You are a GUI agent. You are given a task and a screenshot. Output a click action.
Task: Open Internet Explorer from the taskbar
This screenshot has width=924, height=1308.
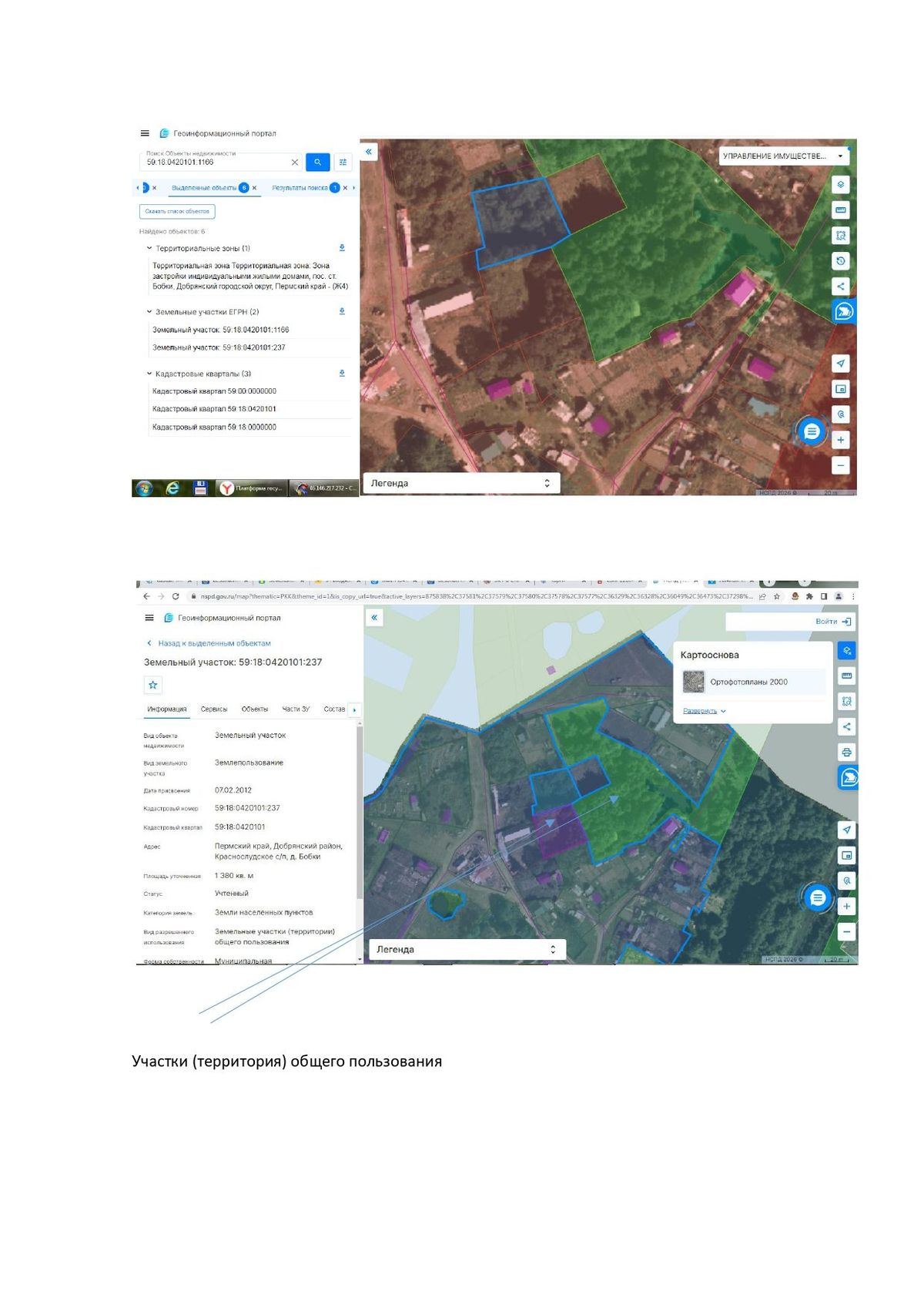[172, 488]
